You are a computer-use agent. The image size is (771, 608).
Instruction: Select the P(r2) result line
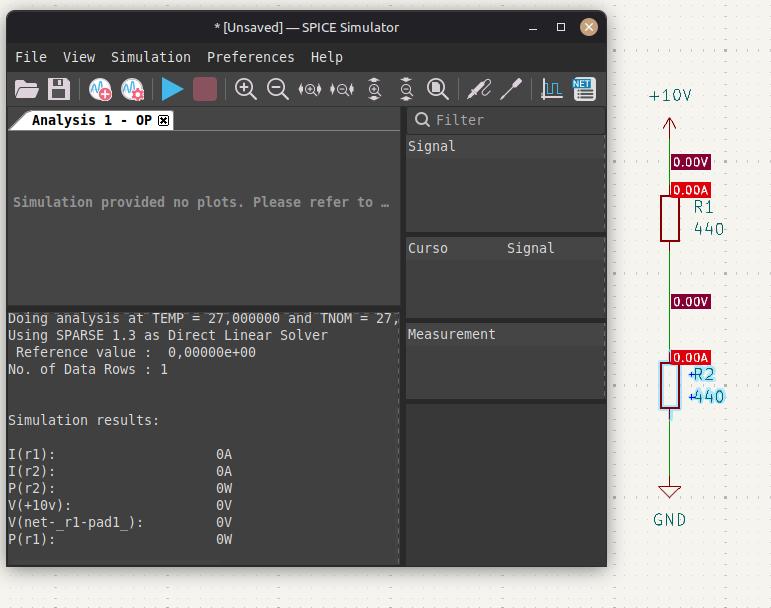pos(120,488)
